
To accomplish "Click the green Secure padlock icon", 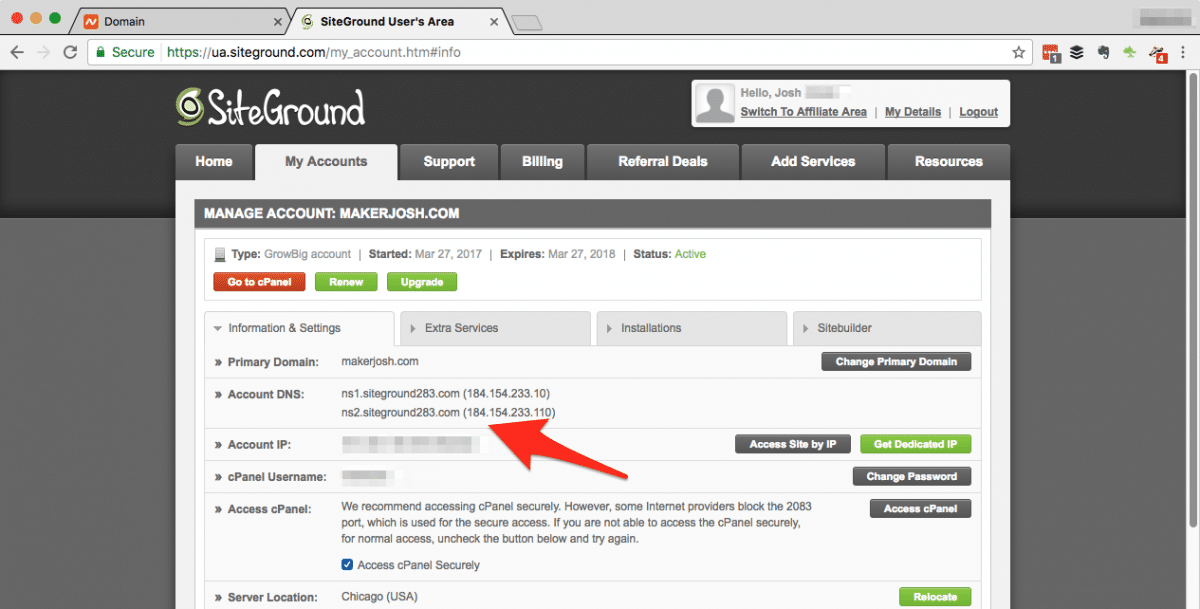I will (x=99, y=52).
